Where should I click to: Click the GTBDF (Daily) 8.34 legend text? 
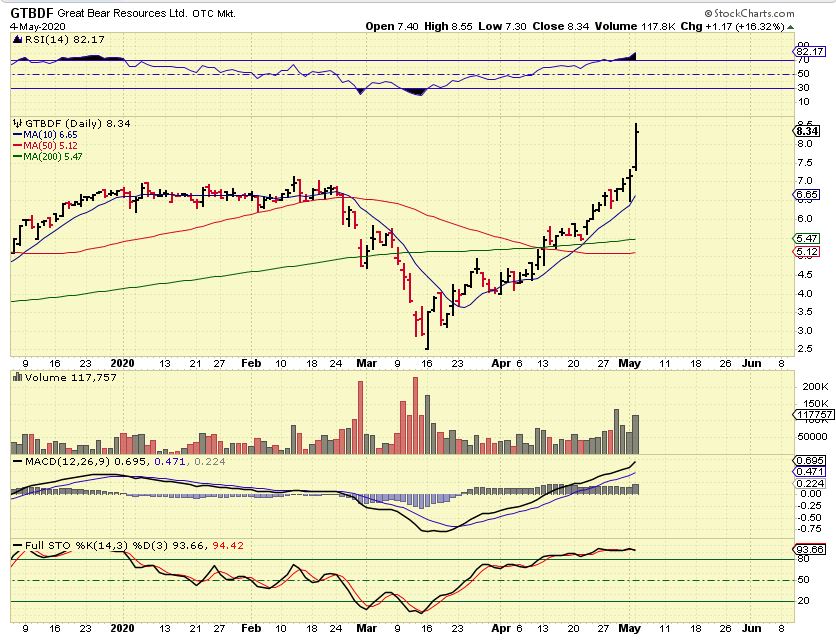(78, 123)
